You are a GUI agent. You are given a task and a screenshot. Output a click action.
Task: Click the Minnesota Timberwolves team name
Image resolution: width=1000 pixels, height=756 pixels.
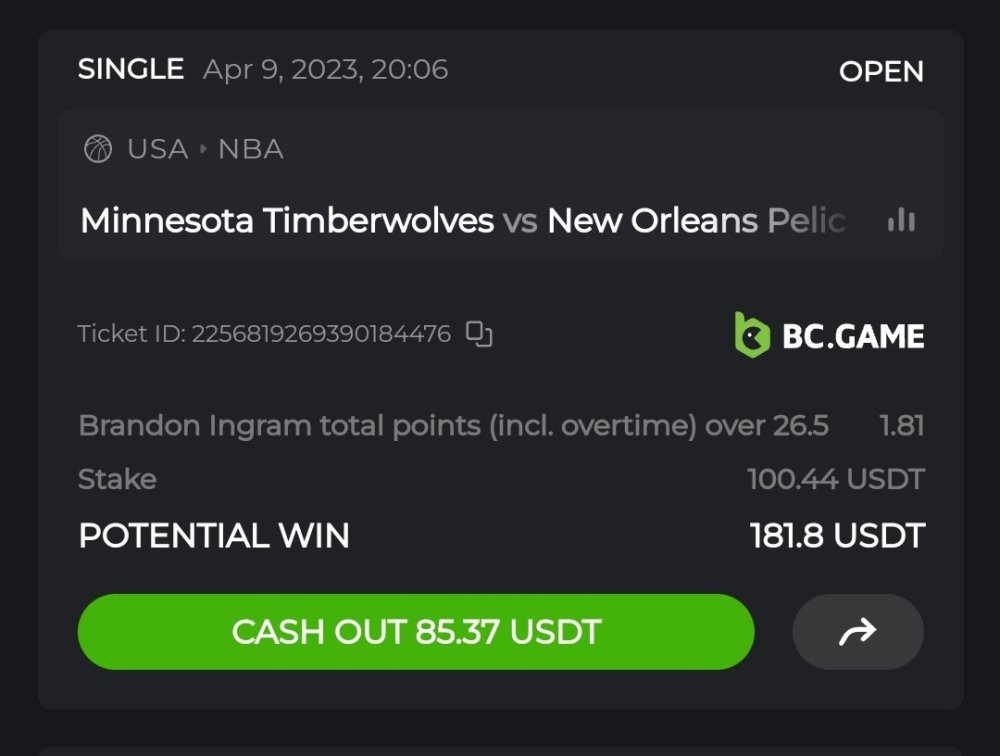tap(287, 221)
